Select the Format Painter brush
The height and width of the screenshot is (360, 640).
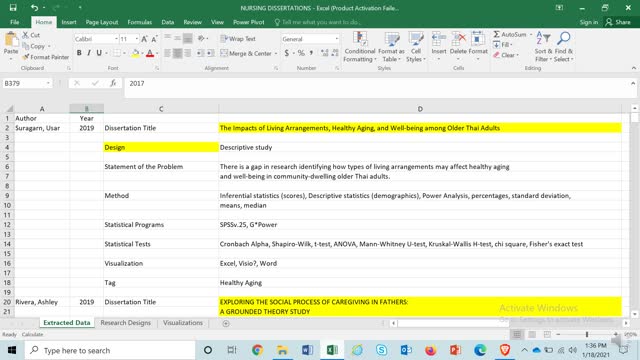pos(26,57)
